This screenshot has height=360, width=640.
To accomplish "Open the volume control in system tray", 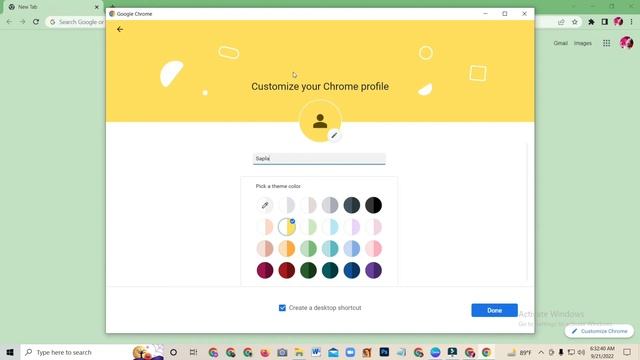I will point(581,352).
